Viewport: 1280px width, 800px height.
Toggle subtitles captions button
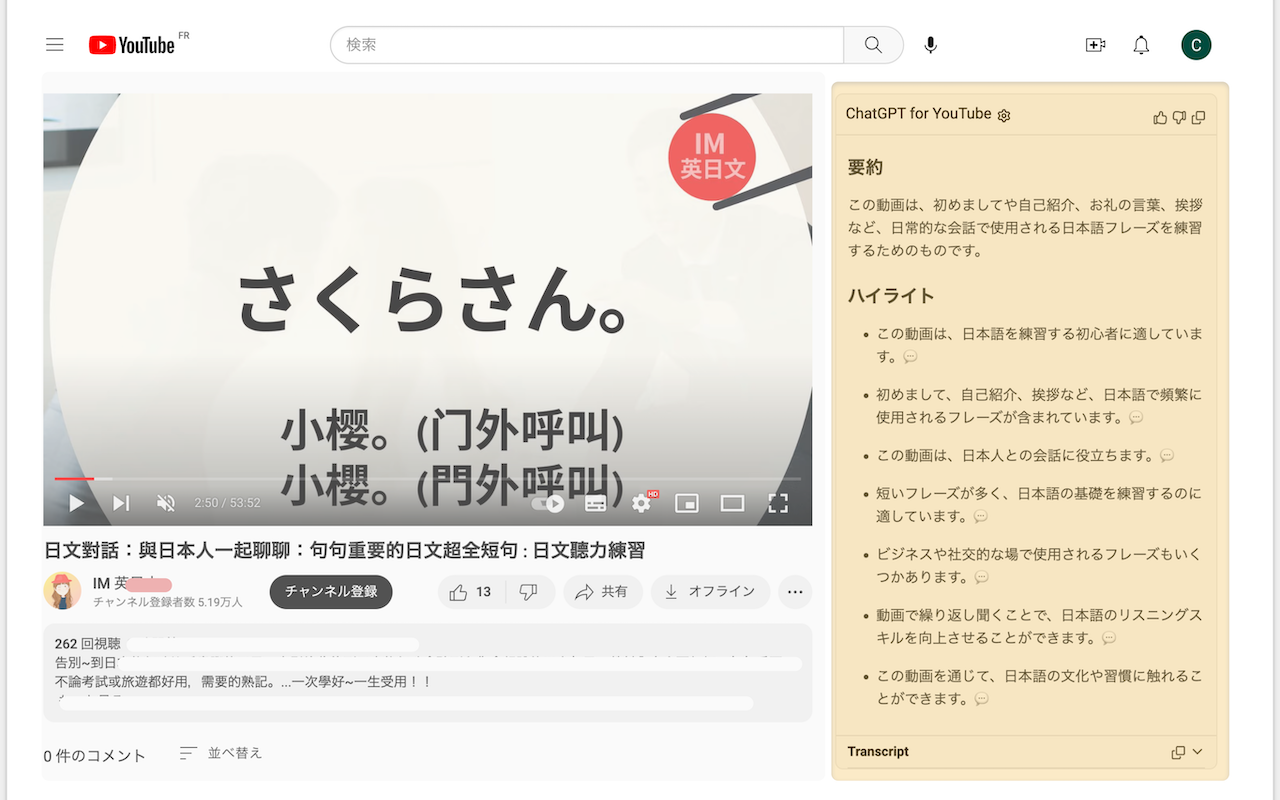[x=595, y=503]
